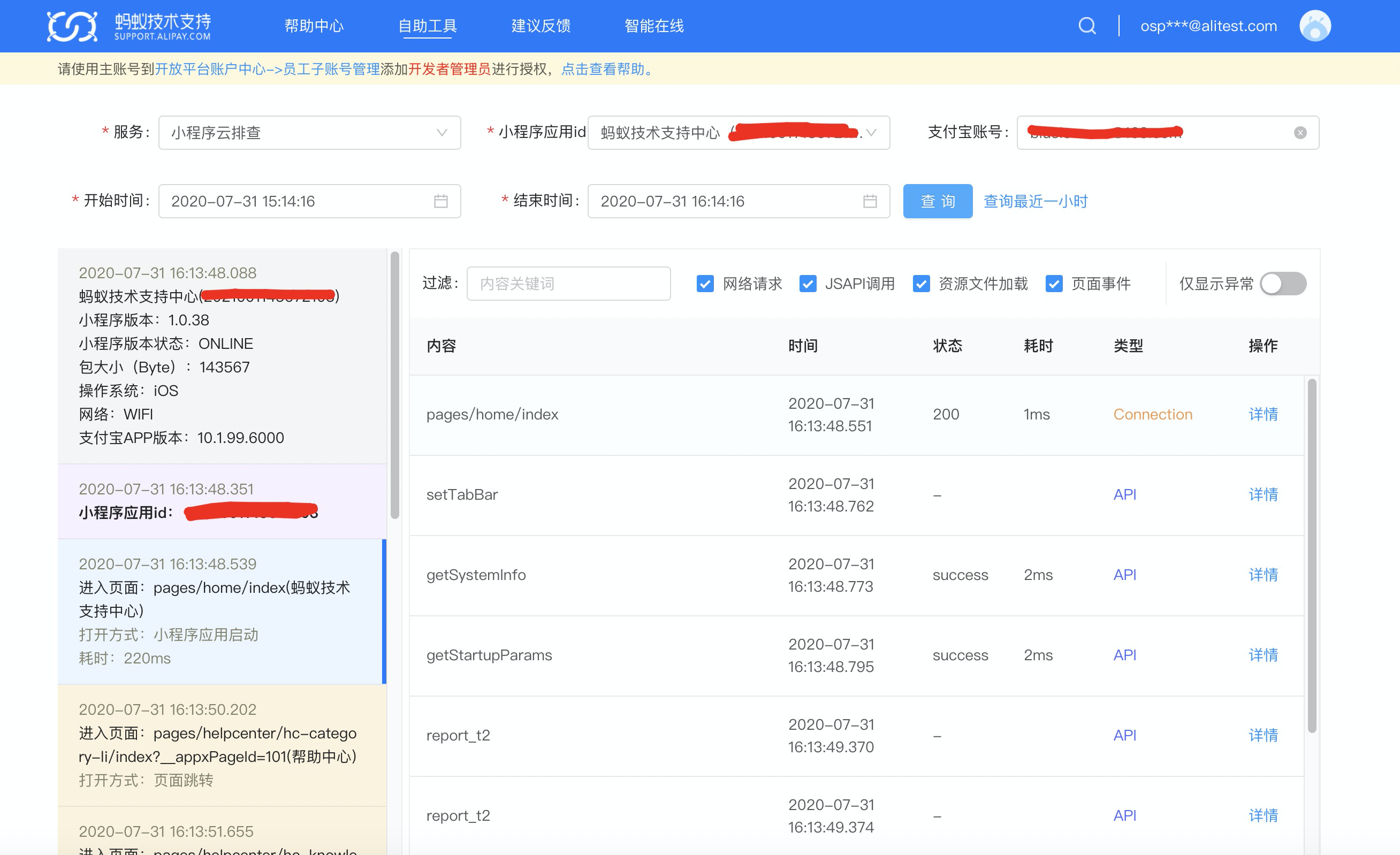Click the 查询 button
The width and height of the screenshot is (1400, 855).
pyautogui.click(x=938, y=201)
